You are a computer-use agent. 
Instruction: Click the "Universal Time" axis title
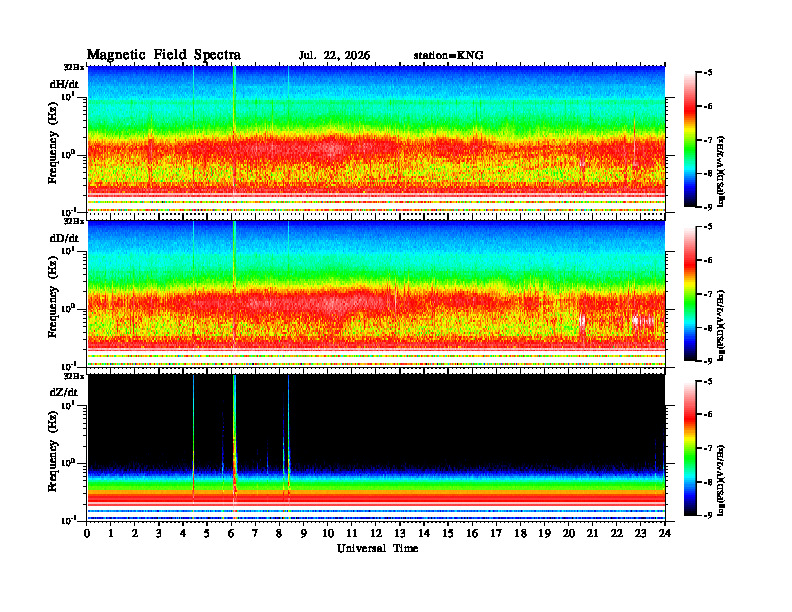(x=377, y=548)
